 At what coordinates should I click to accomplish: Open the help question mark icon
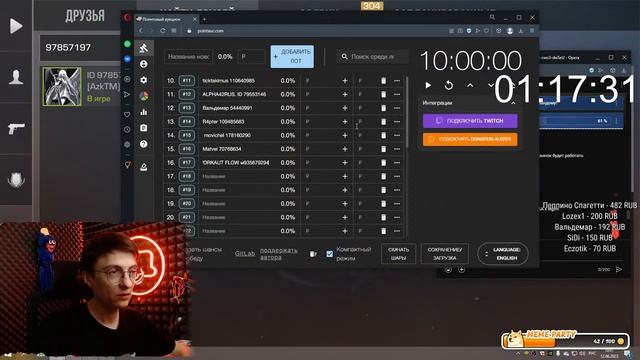coord(143,144)
